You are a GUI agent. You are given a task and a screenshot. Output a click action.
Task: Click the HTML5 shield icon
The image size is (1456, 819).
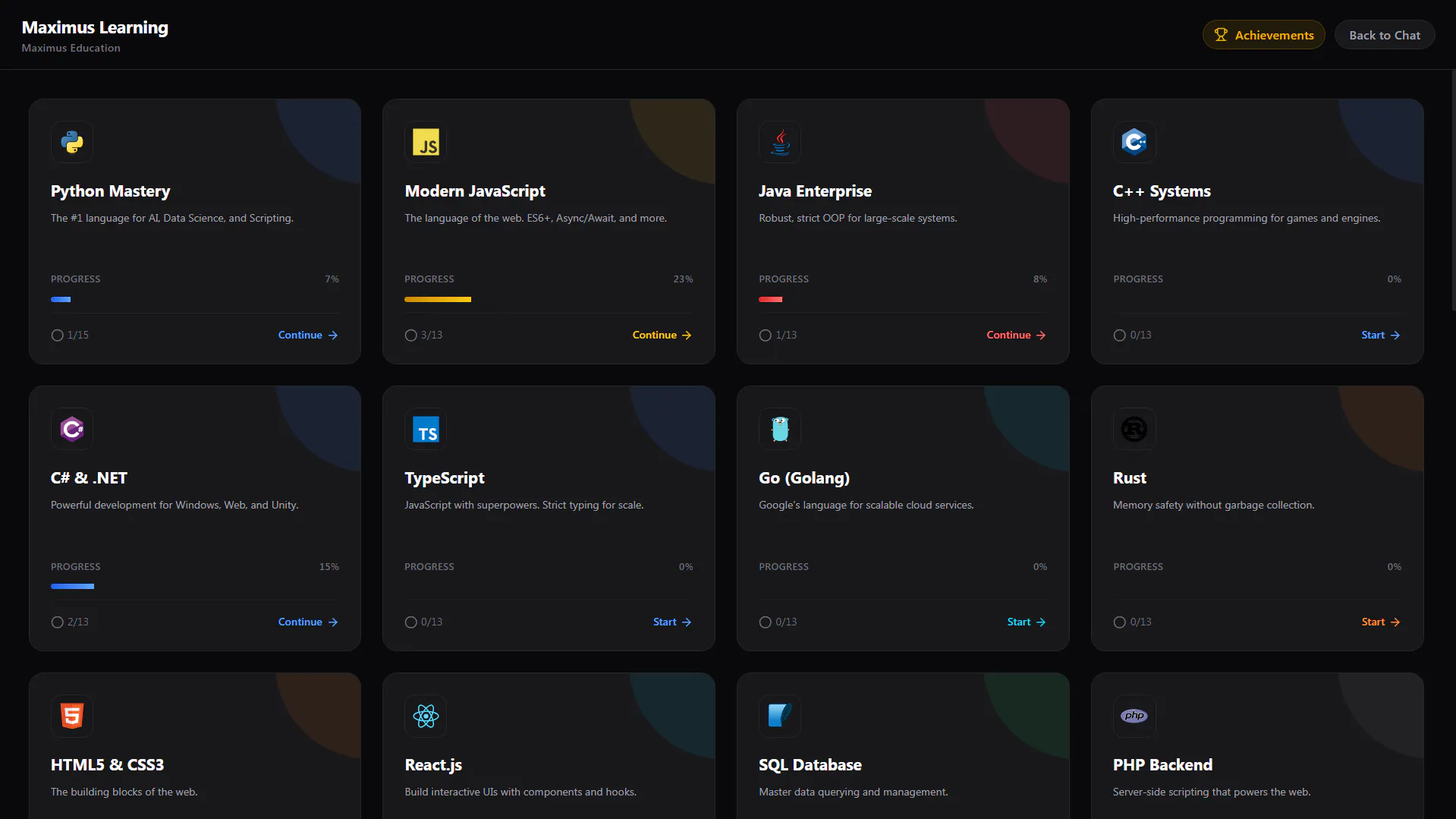click(x=72, y=716)
